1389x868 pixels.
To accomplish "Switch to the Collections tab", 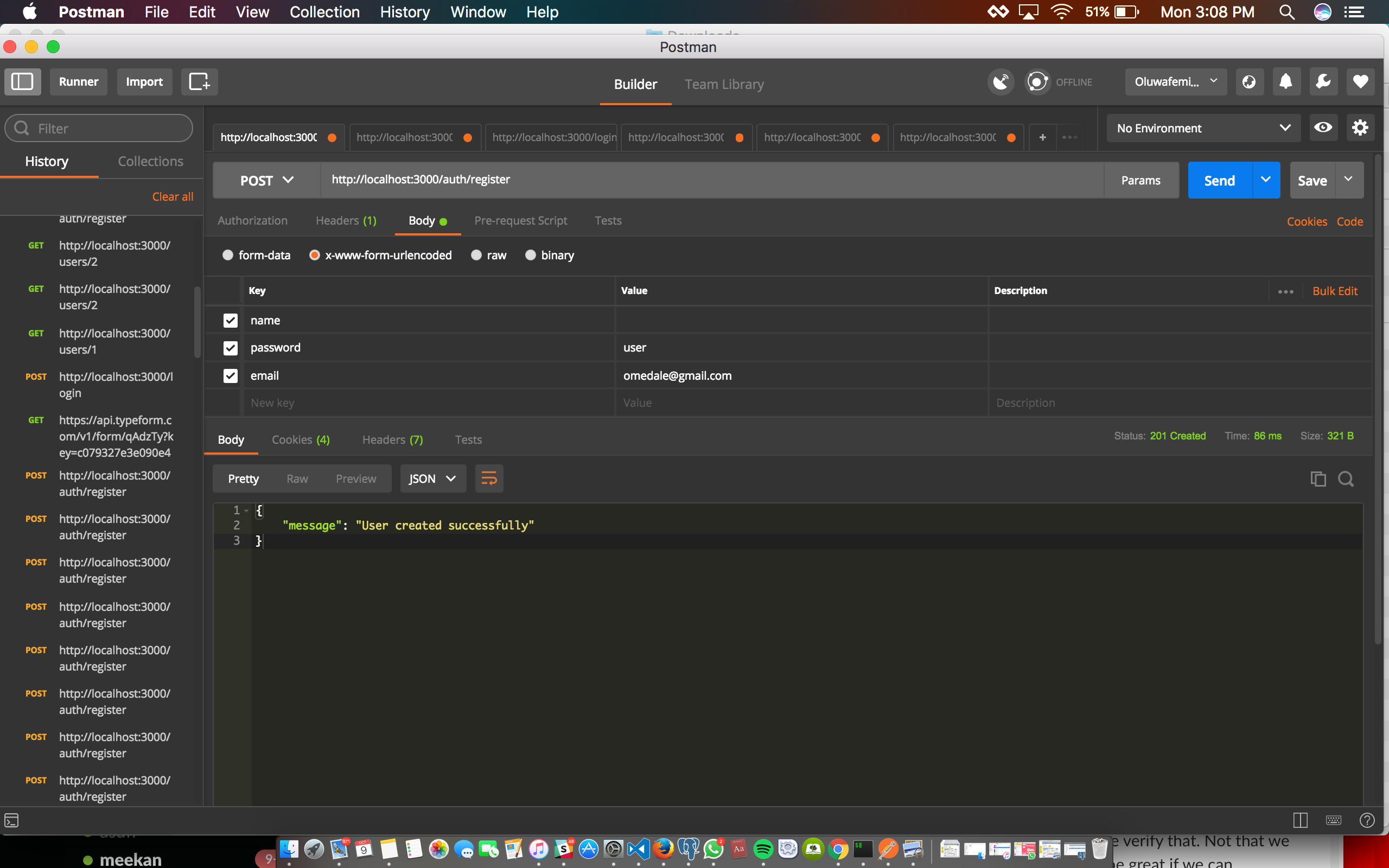I will pos(150,161).
